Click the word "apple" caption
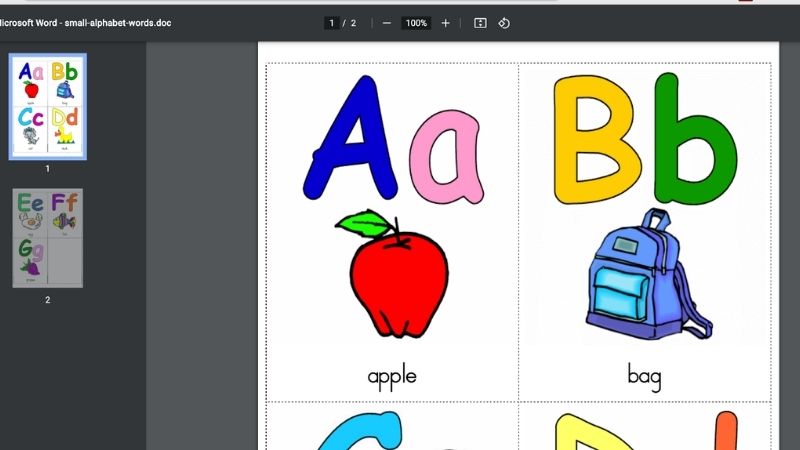 392,377
